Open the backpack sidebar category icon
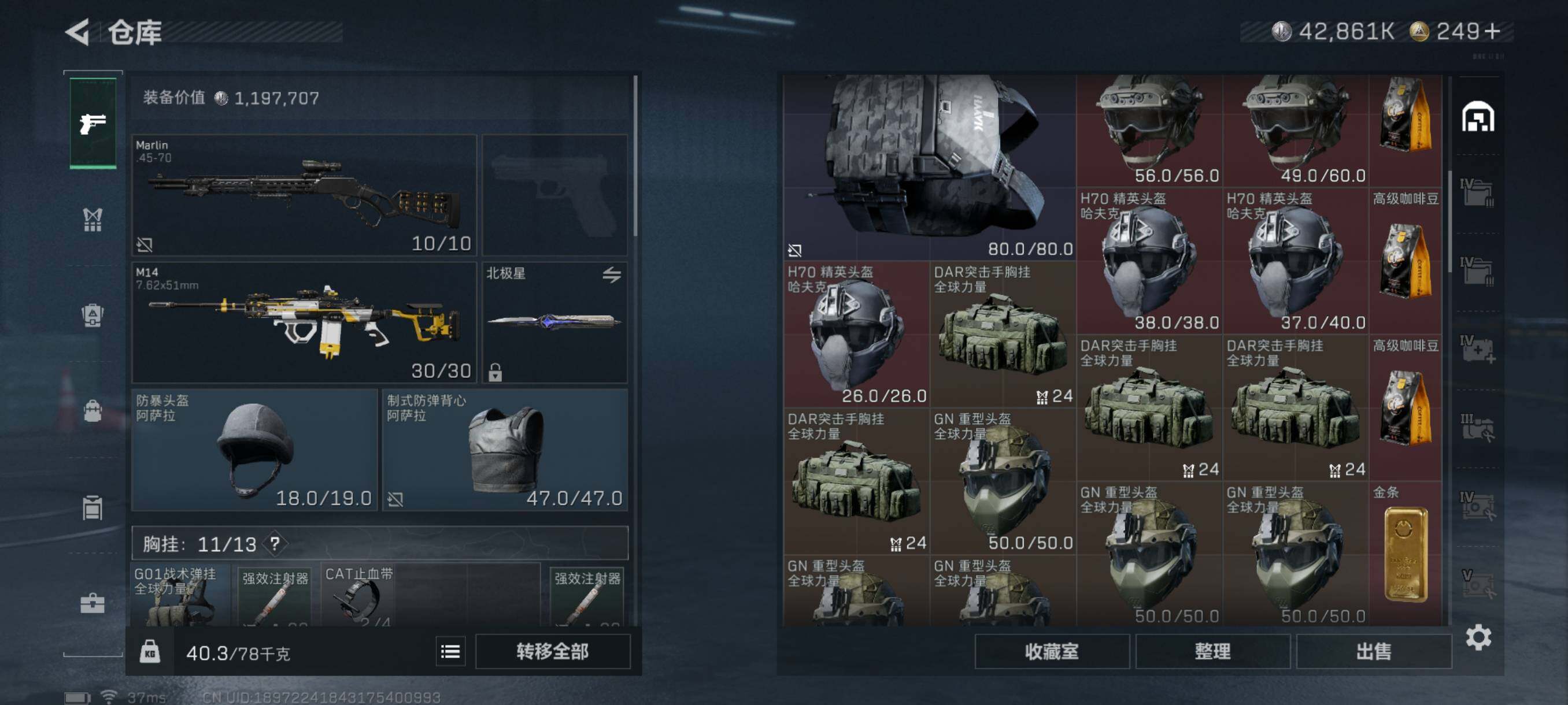The width and height of the screenshot is (1568, 705). click(x=93, y=411)
